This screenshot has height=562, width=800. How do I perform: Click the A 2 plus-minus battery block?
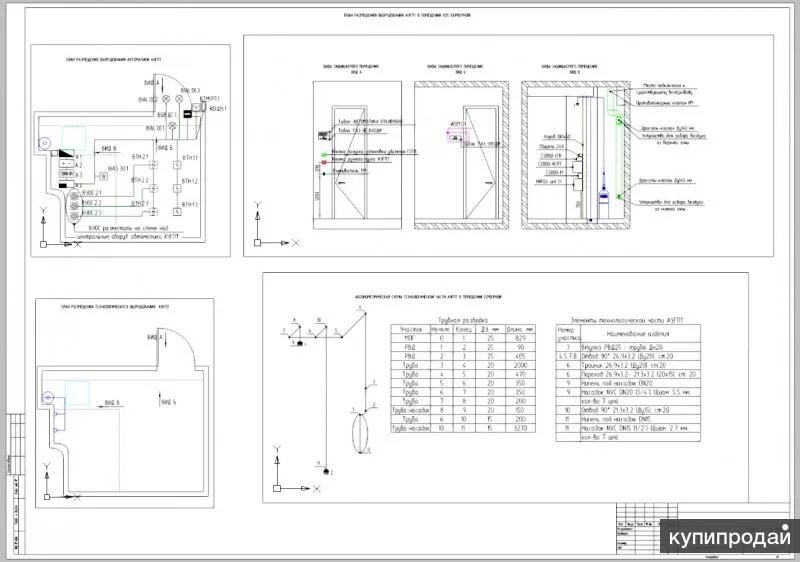tap(66, 163)
